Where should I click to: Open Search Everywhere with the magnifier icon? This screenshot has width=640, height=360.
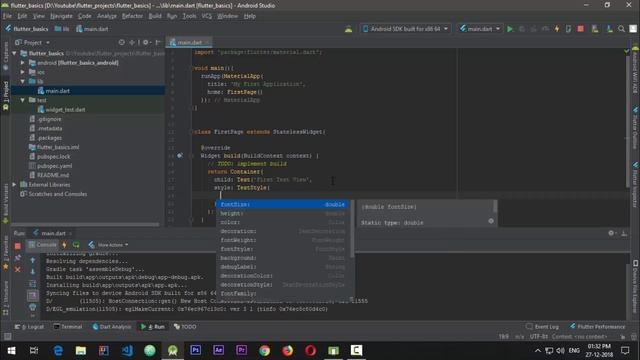coord(621,29)
